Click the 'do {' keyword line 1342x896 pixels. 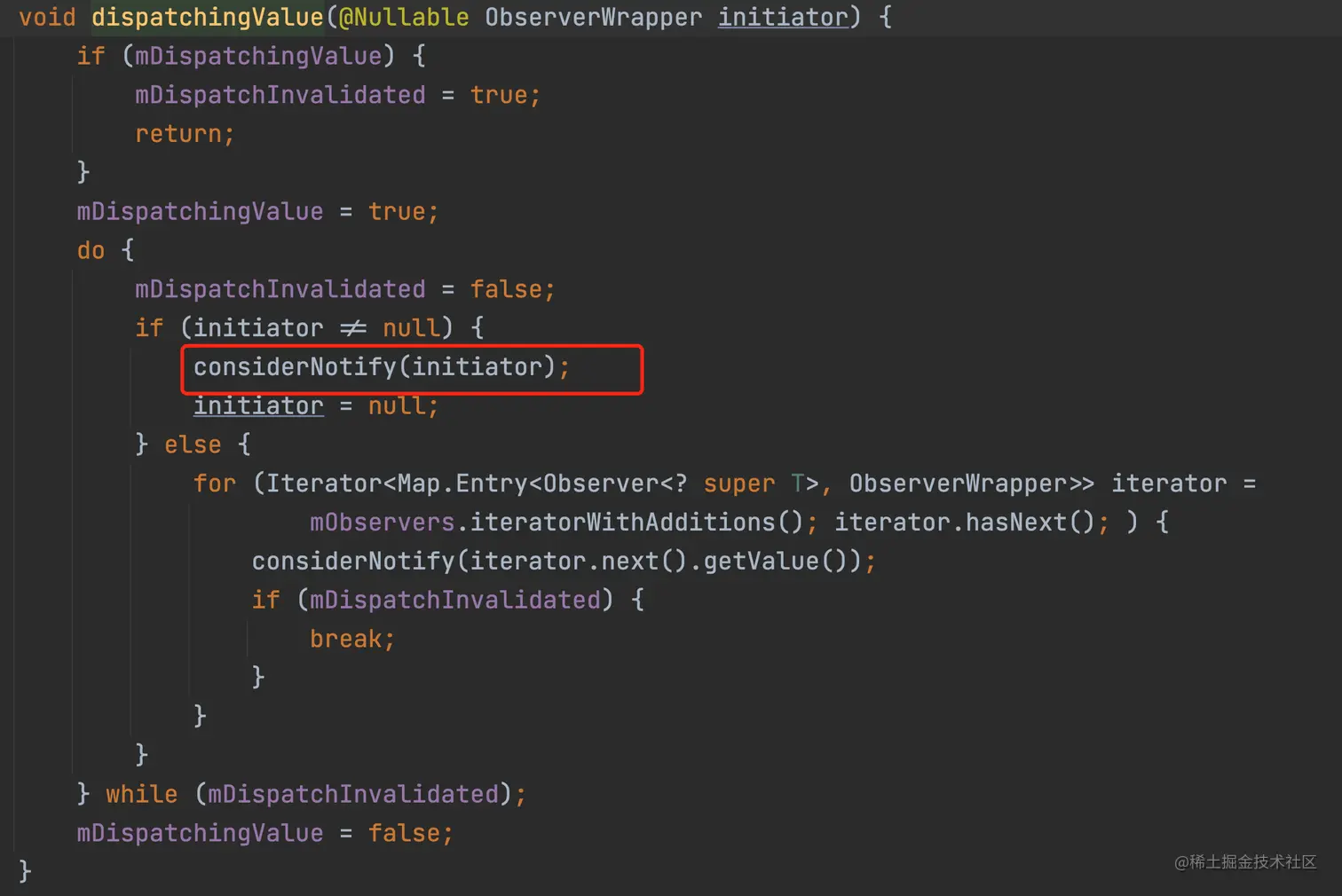[x=106, y=251]
